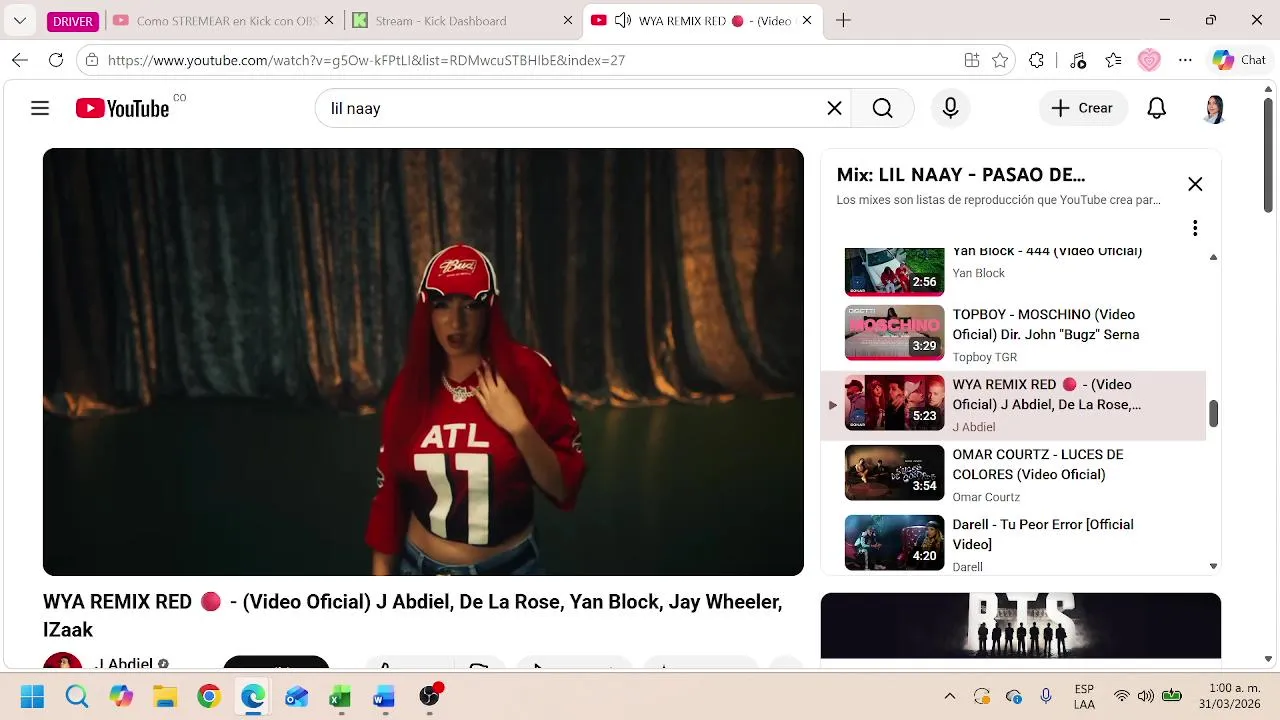Open playlist three-dot options menu
Screen dimensions: 1280x720
tap(1194, 228)
